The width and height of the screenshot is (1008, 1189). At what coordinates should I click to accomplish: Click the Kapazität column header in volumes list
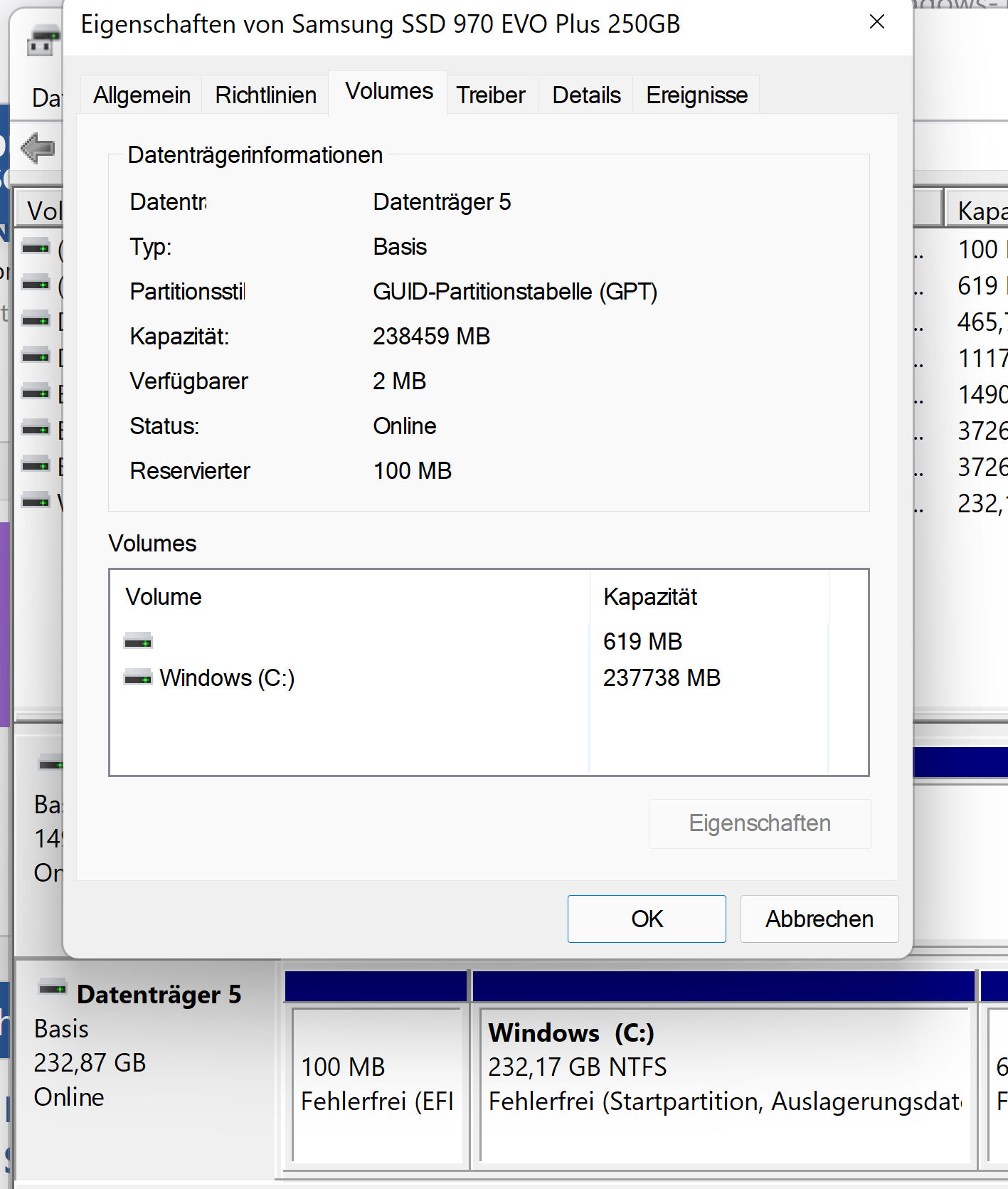(x=709, y=596)
